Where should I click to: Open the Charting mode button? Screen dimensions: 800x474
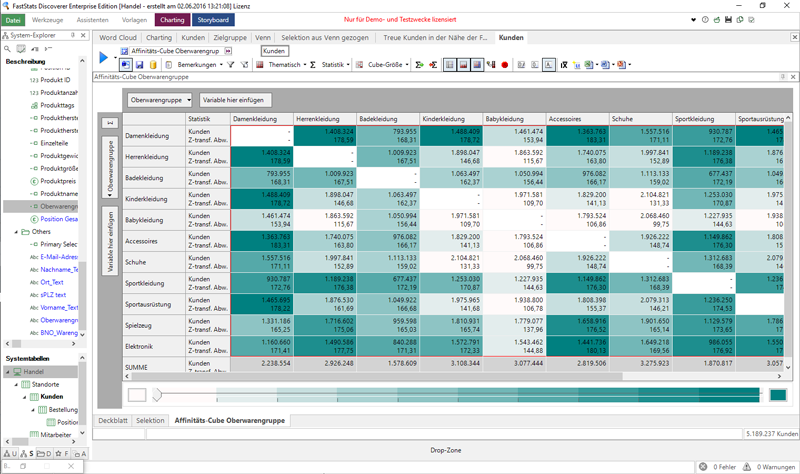(172, 19)
